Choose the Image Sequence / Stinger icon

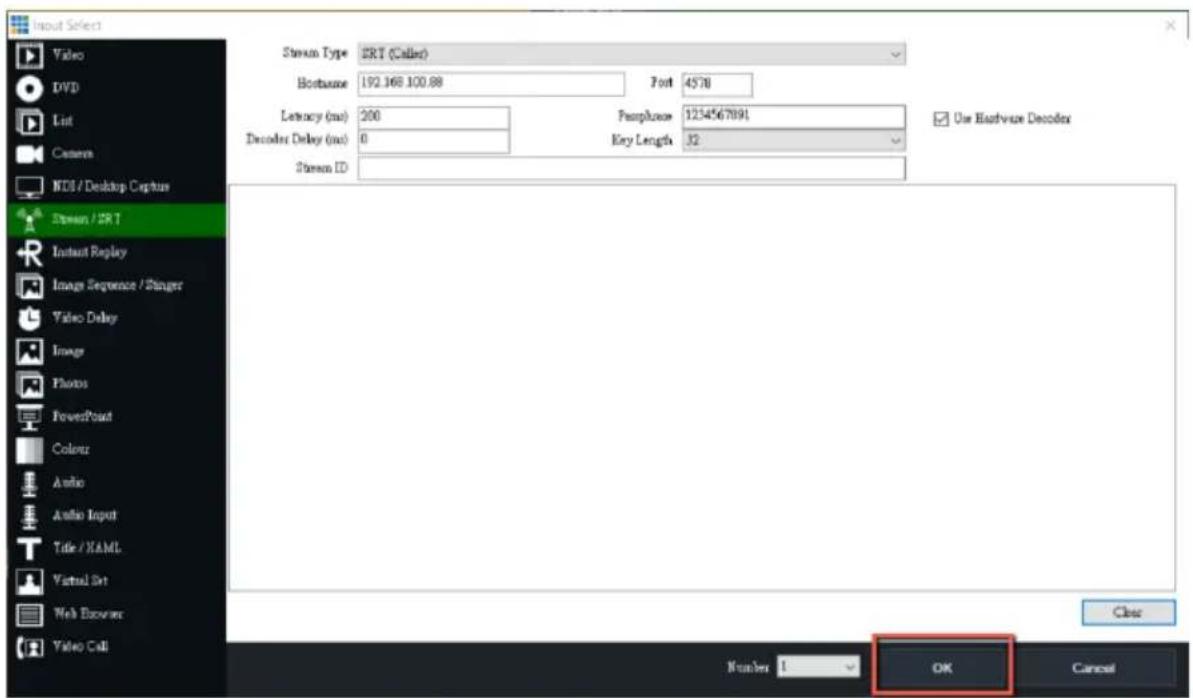coord(30,285)
